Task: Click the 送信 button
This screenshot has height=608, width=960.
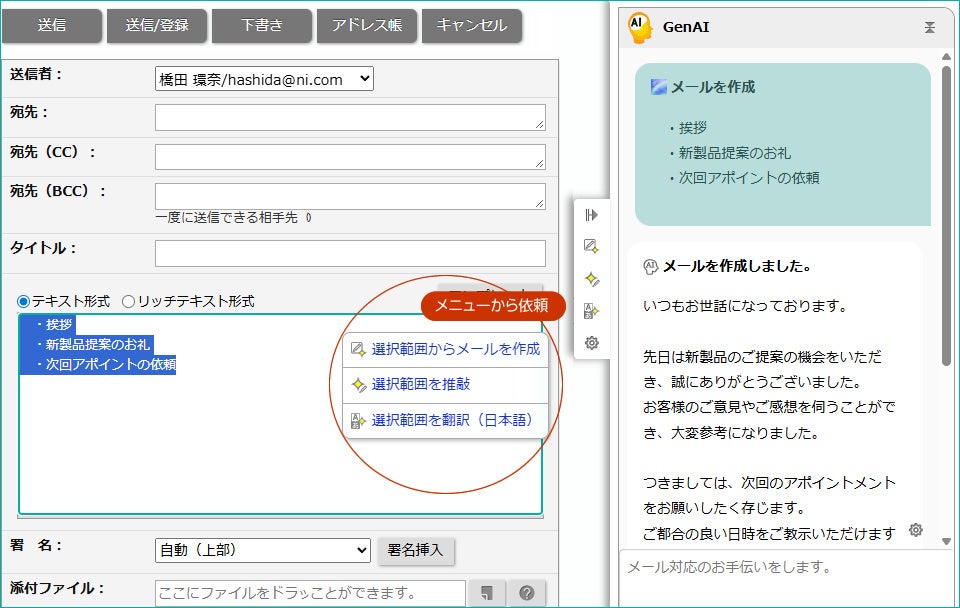Action: point(52,26)
